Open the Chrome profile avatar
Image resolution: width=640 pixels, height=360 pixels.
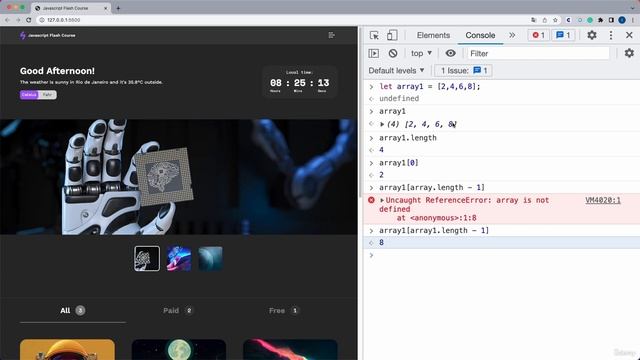622,20
